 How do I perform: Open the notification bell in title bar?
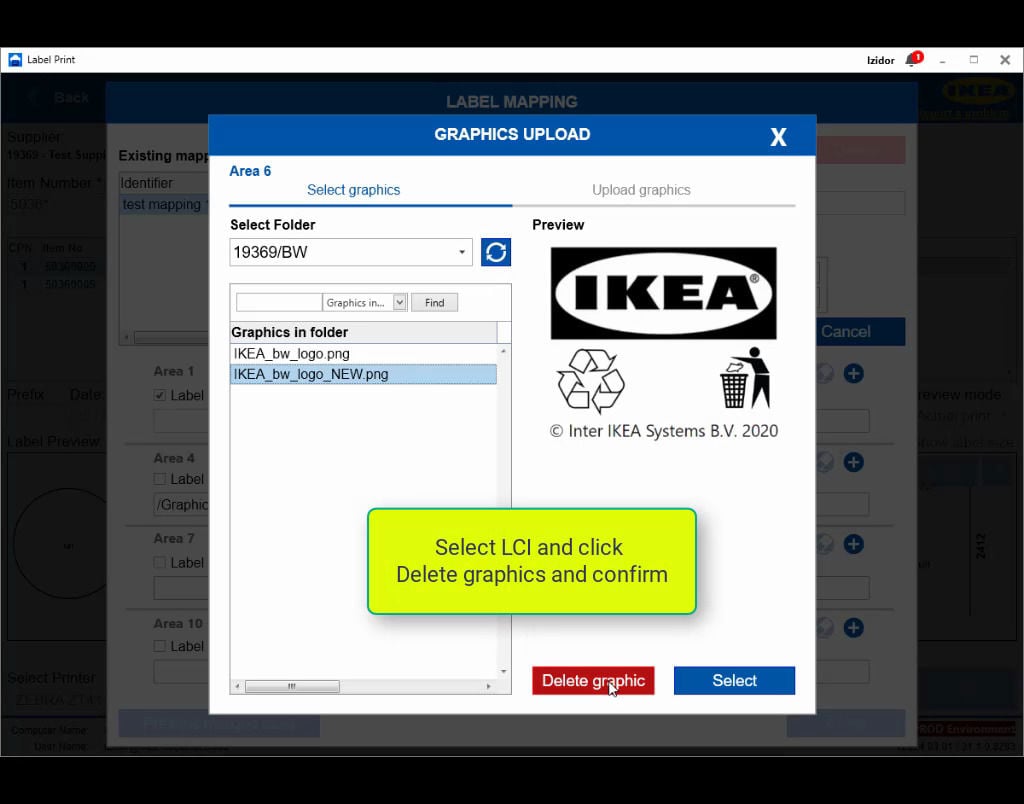pyautogui.click(x=912, y=59)
